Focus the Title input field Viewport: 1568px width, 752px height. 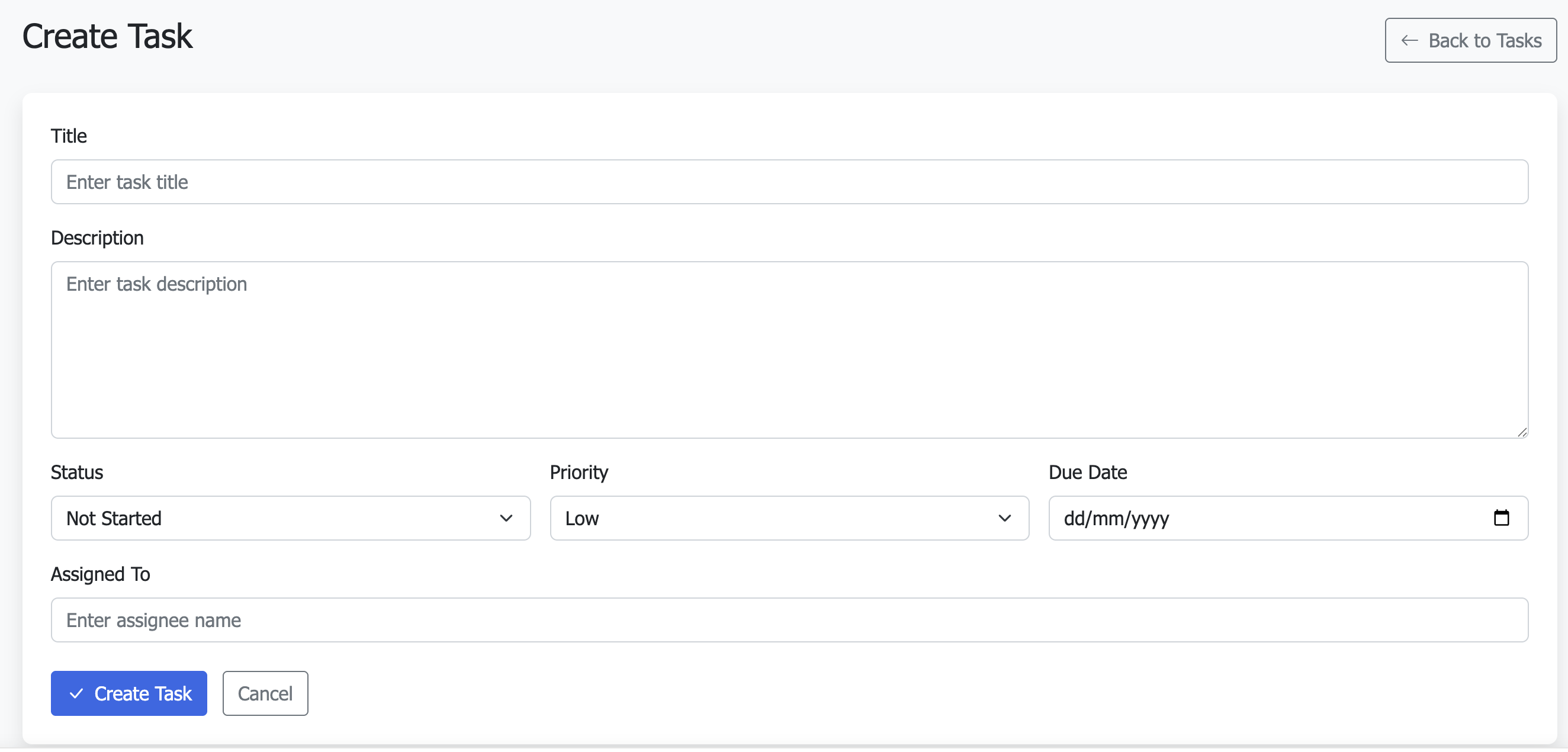pos(789,181)
